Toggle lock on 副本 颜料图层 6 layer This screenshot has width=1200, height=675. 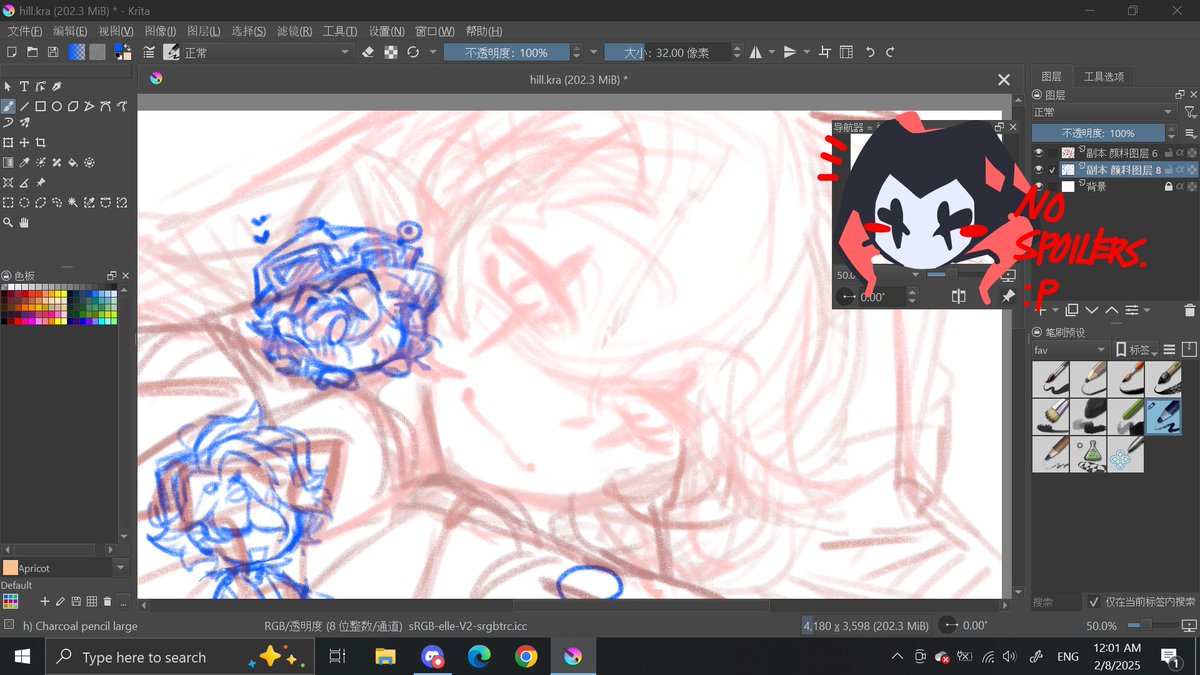[1168, 153]
